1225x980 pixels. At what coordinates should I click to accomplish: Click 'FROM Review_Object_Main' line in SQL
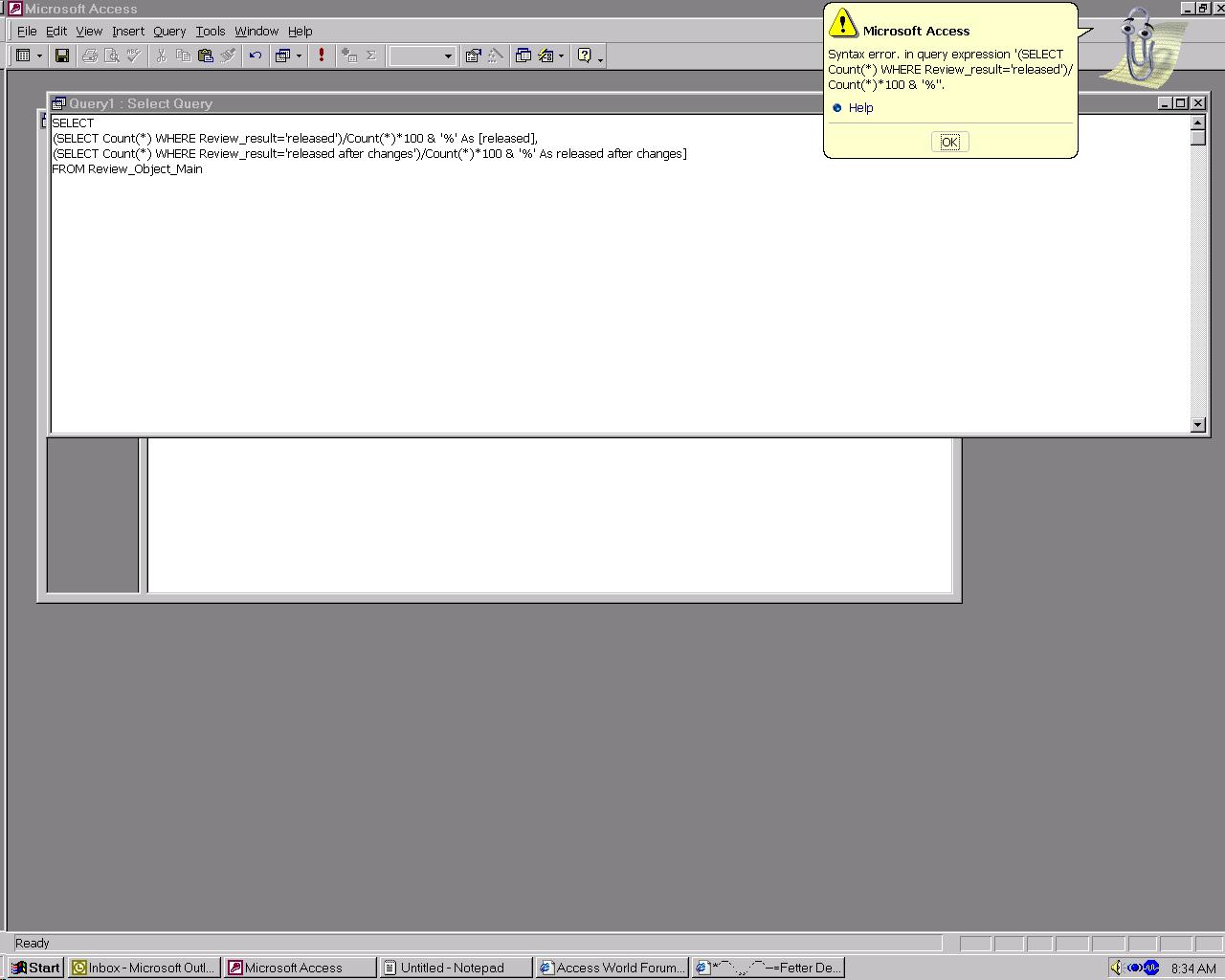tap(127, 169)
